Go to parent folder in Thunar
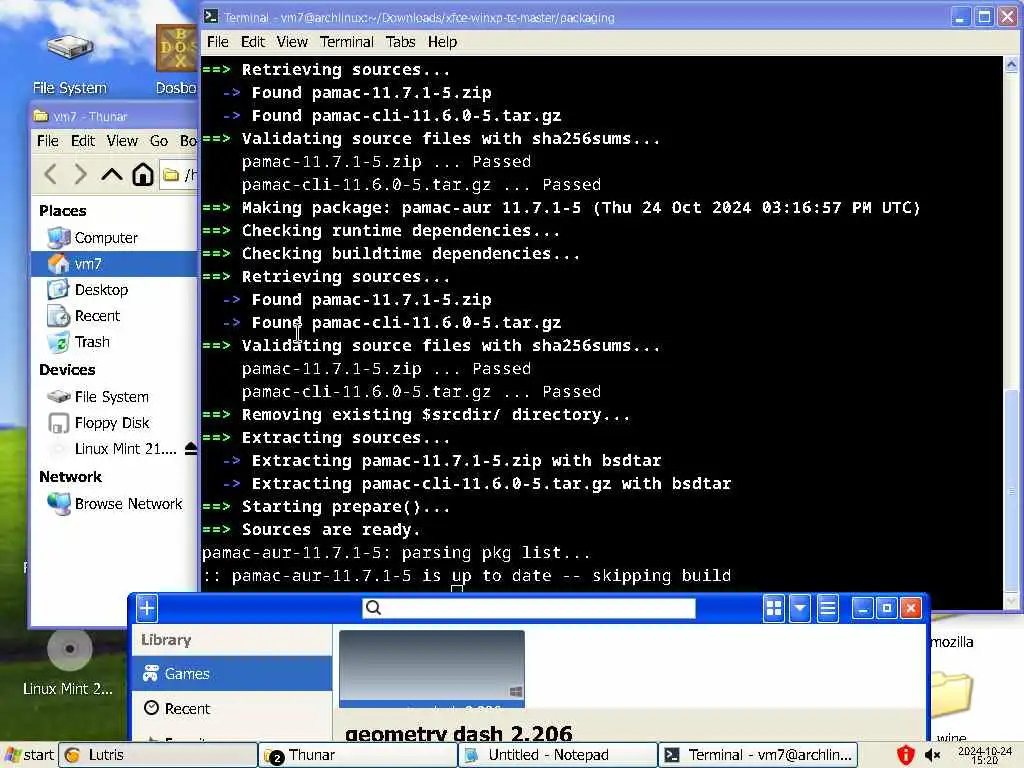This screenshot has width=1024, height=768. (x=112, y=174)
